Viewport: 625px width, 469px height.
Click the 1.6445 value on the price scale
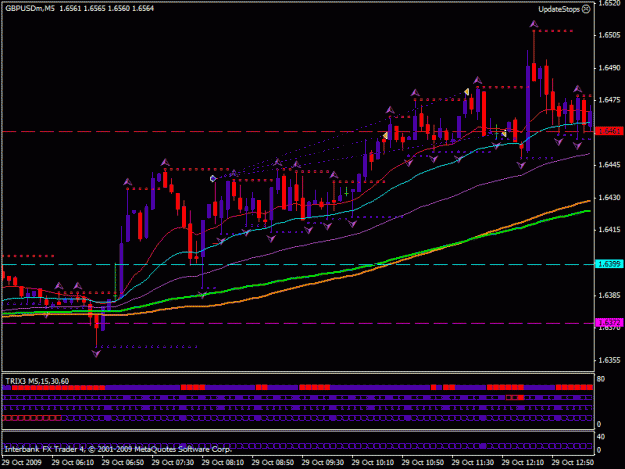point(609,165)
